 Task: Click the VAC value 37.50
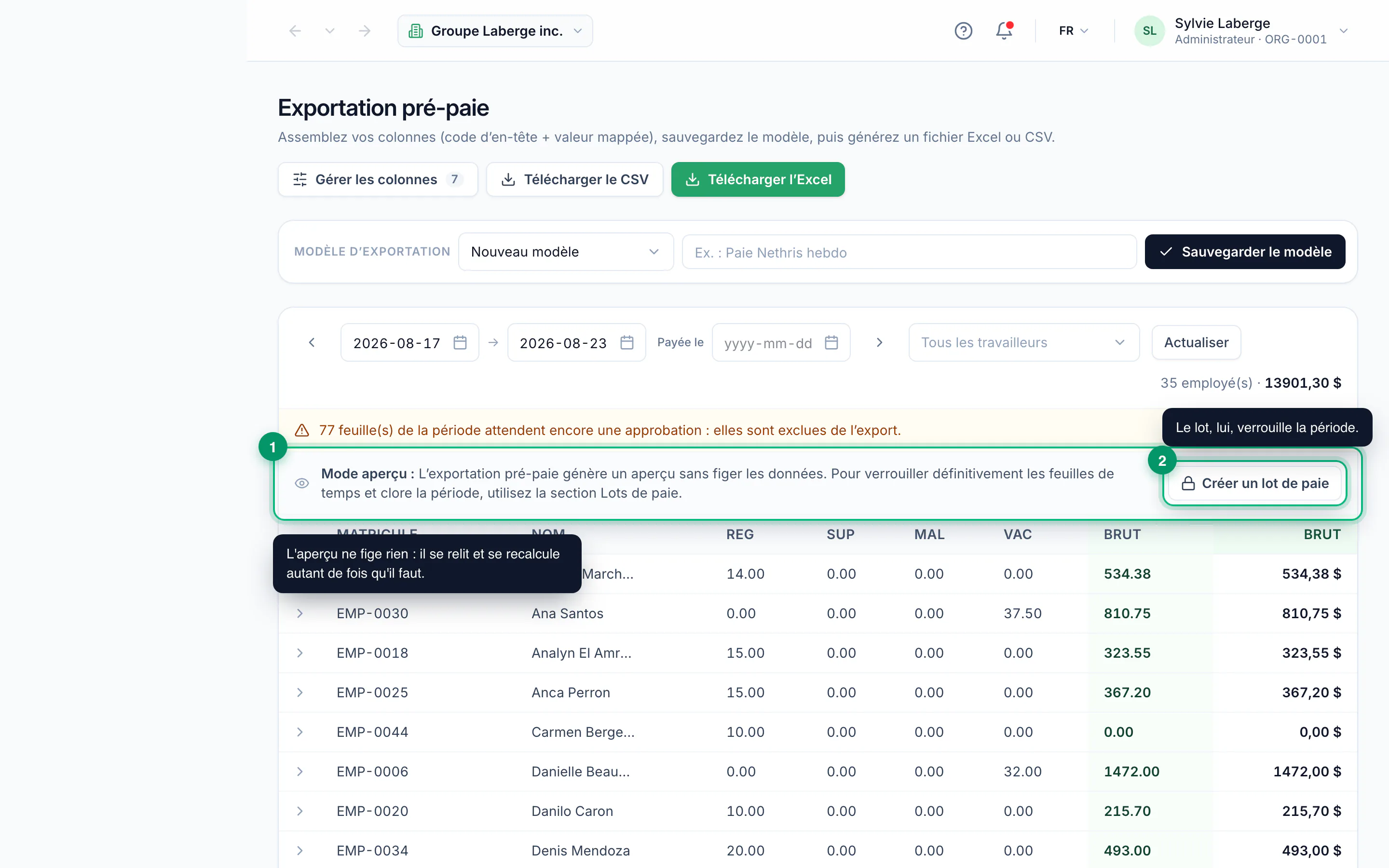tap(1022, 613)
